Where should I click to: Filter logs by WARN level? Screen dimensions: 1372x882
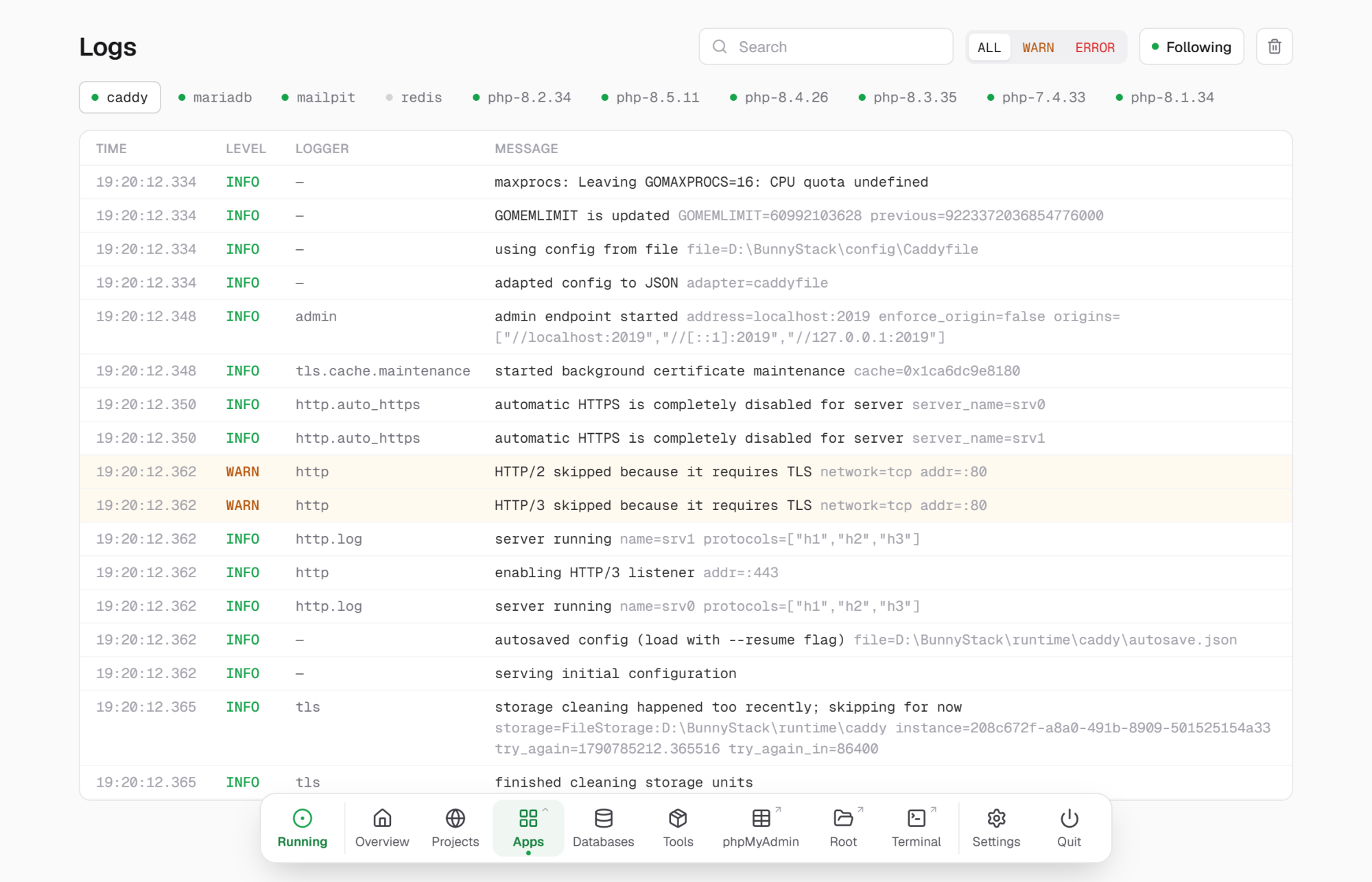(x=1038, y=47)
